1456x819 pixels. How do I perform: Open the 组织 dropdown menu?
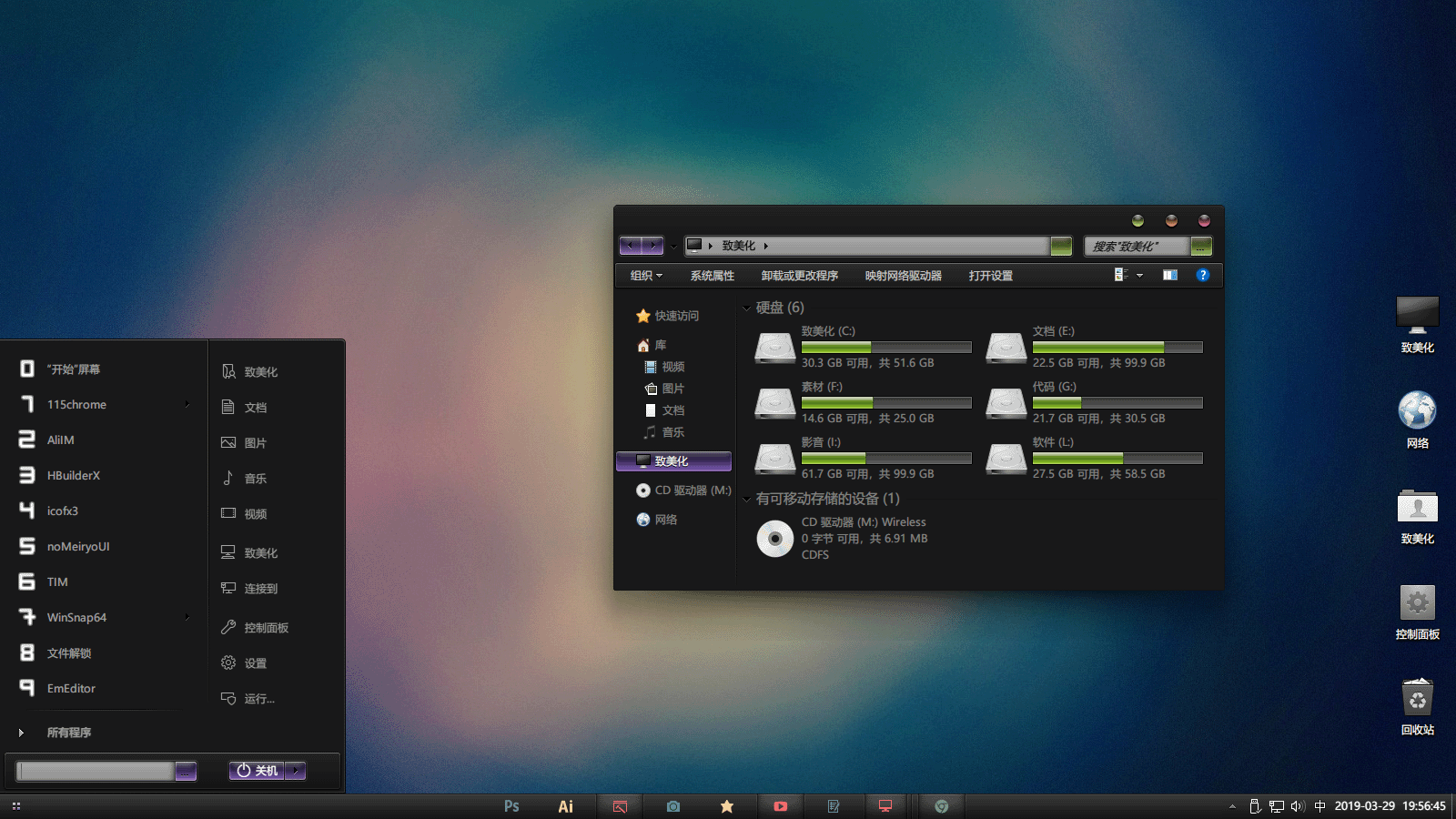pos(646,276)
